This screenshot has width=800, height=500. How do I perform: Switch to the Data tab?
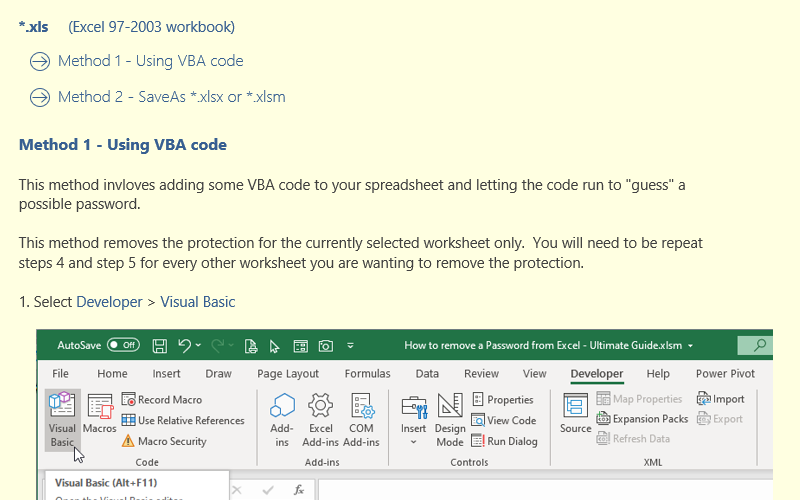[x=427, y=373]
